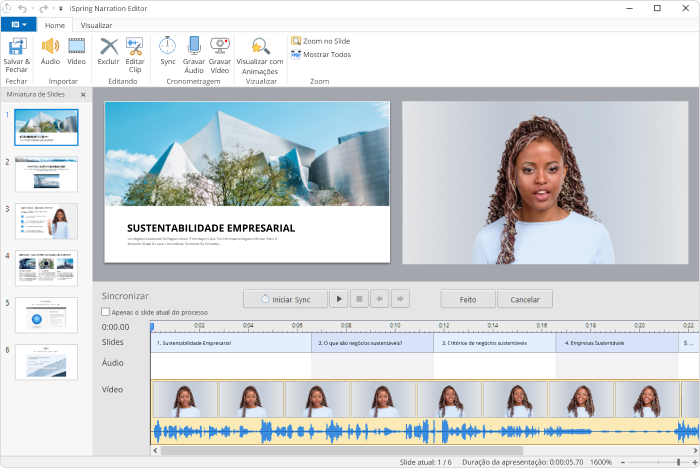Click the 0:10 mark on time ruler

click(395, 326)
